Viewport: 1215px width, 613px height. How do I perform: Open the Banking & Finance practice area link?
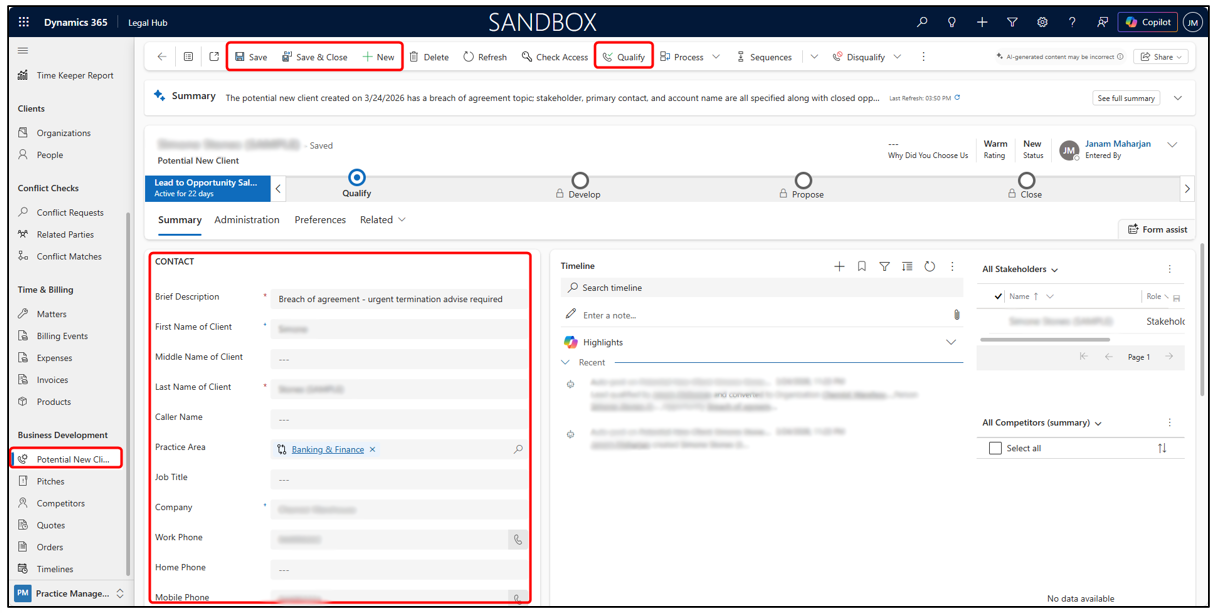[328, 449]
